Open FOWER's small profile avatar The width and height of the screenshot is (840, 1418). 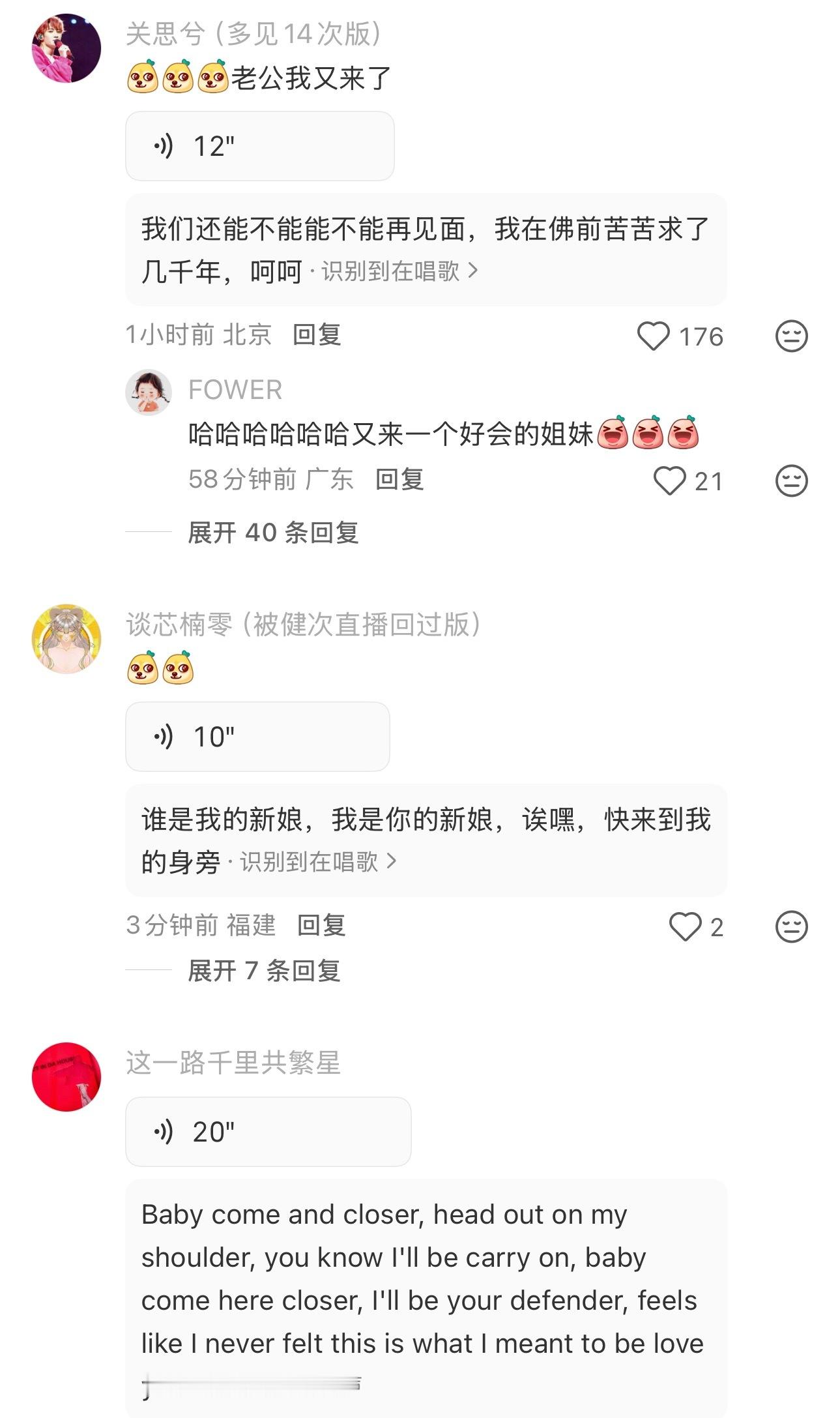pos(149,392)
